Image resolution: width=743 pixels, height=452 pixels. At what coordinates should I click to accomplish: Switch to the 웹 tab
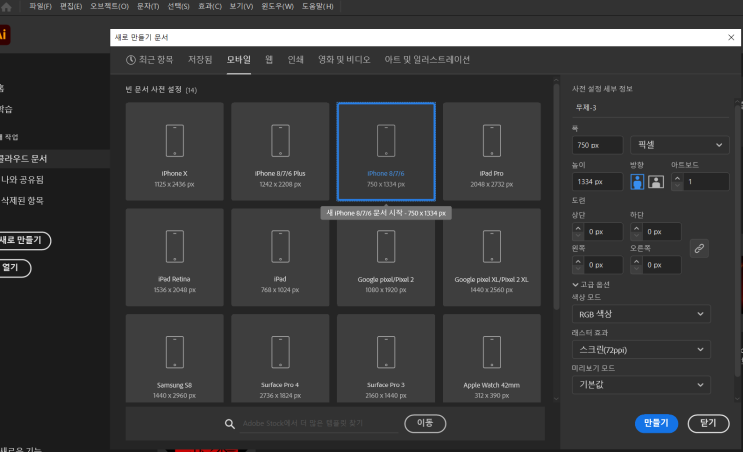pyautogui.click(x=269, y=60)
